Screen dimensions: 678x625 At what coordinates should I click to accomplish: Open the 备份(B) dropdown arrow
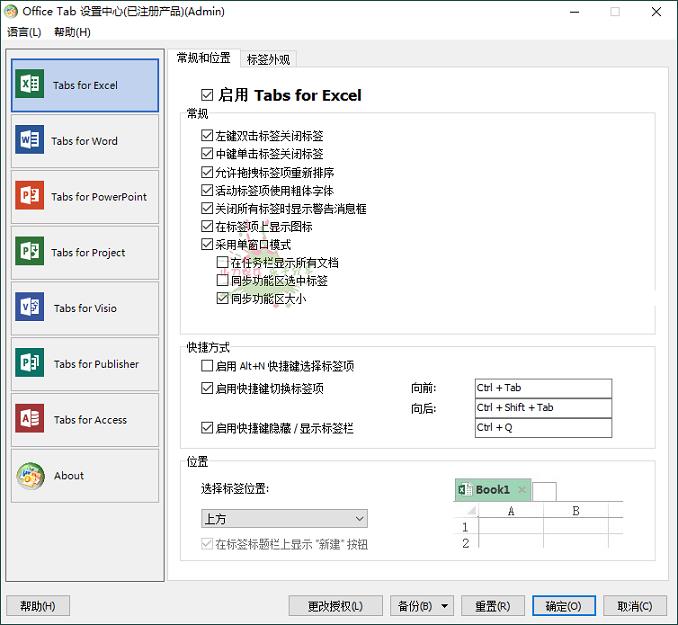click(x=443, y=606)
